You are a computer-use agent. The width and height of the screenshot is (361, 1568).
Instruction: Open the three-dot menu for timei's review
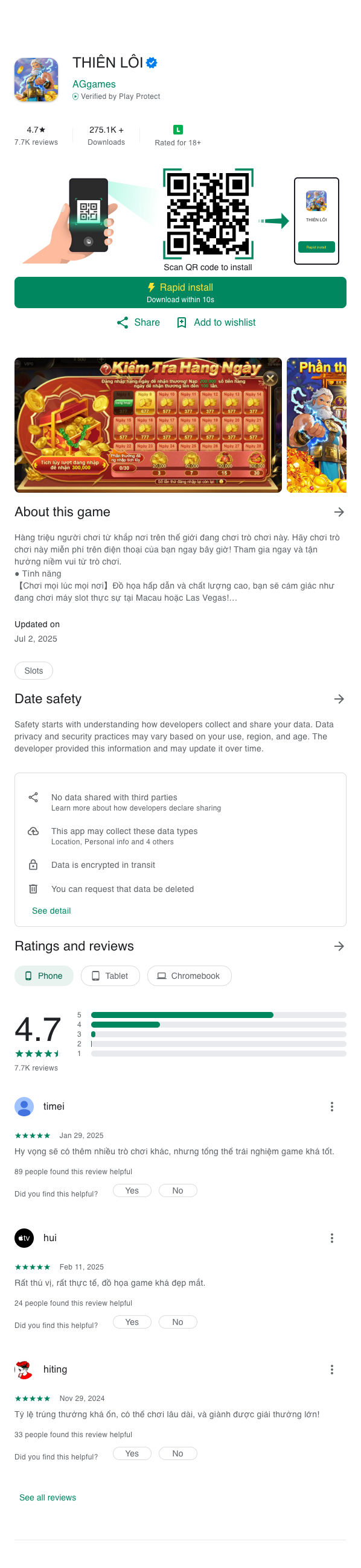(332, 1107)
